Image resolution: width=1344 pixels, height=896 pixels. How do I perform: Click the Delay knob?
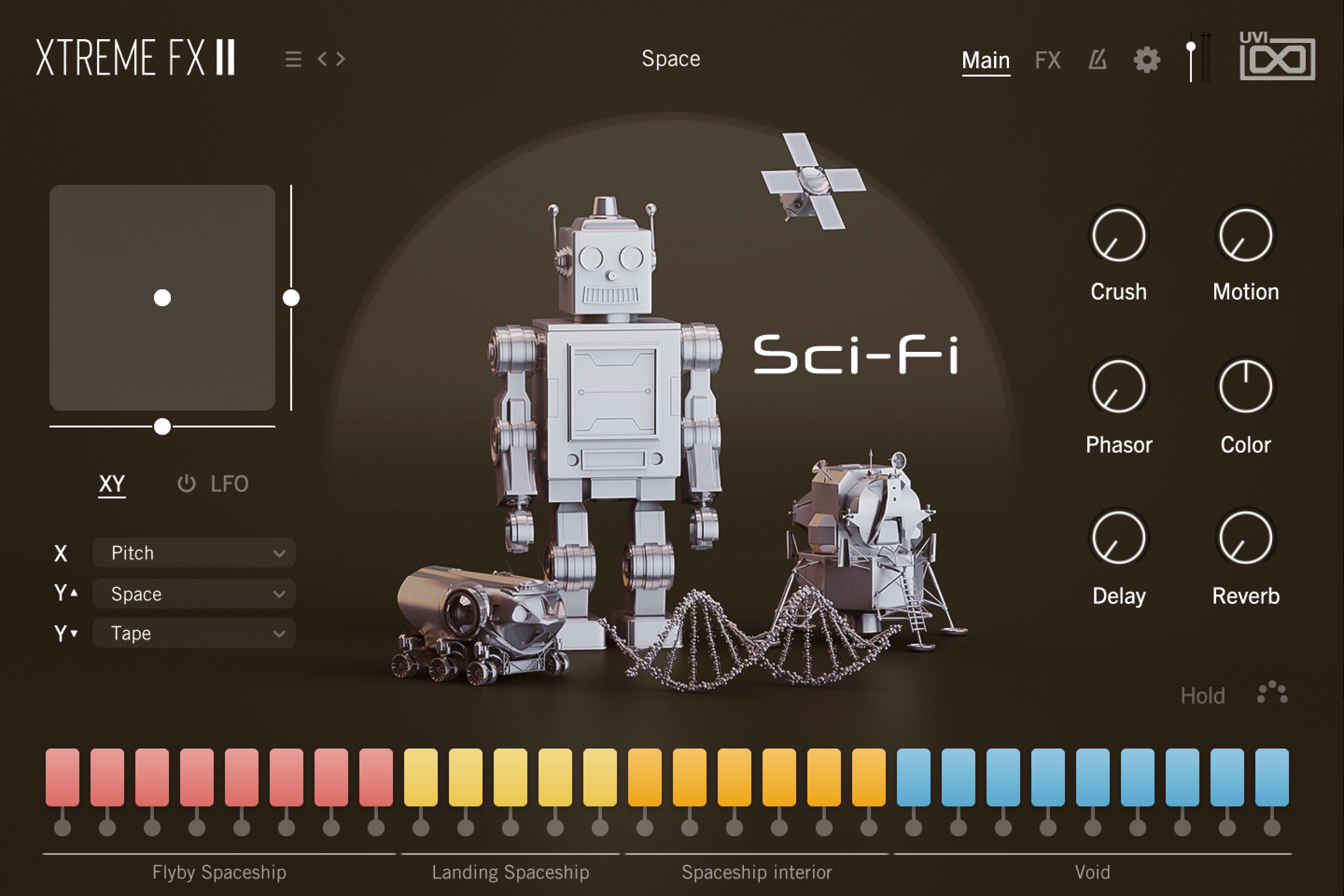(1118, 538)
